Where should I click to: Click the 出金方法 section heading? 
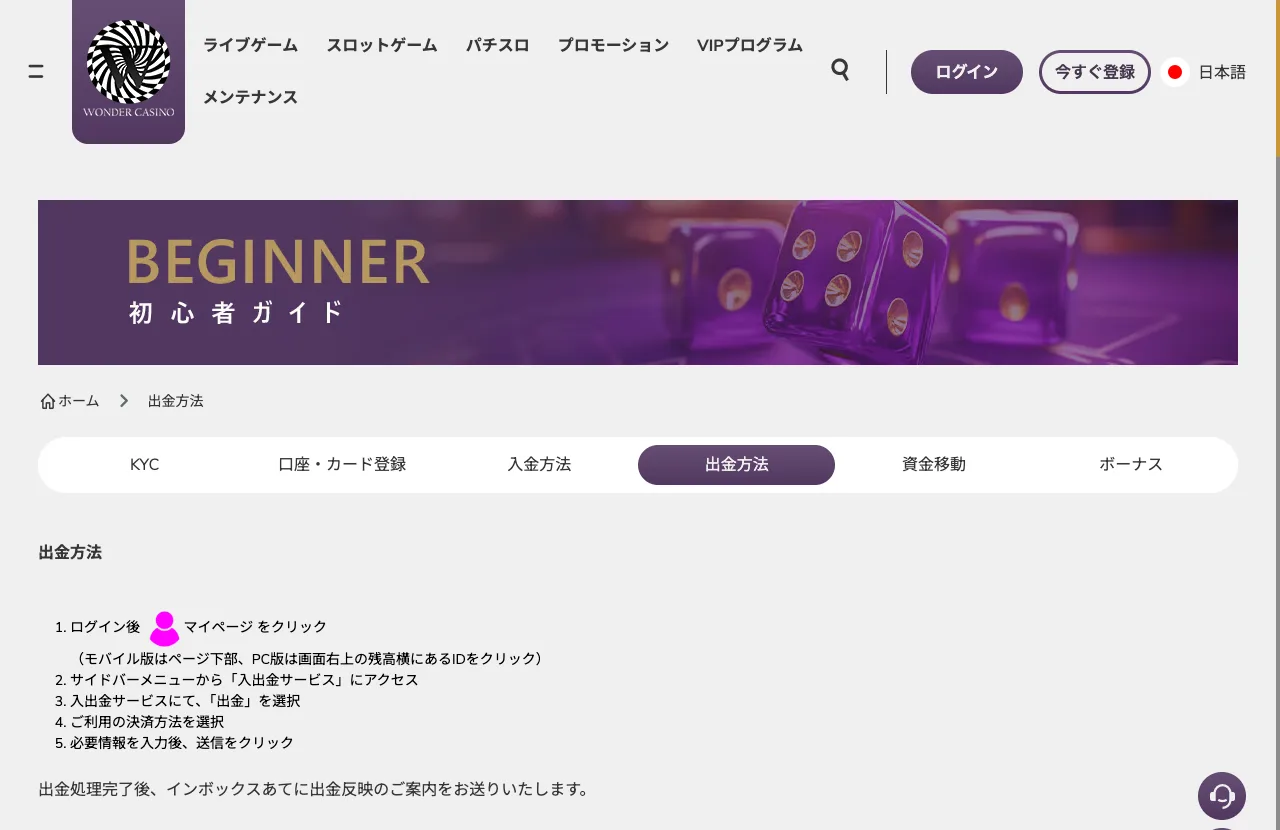tap(70, 552)
